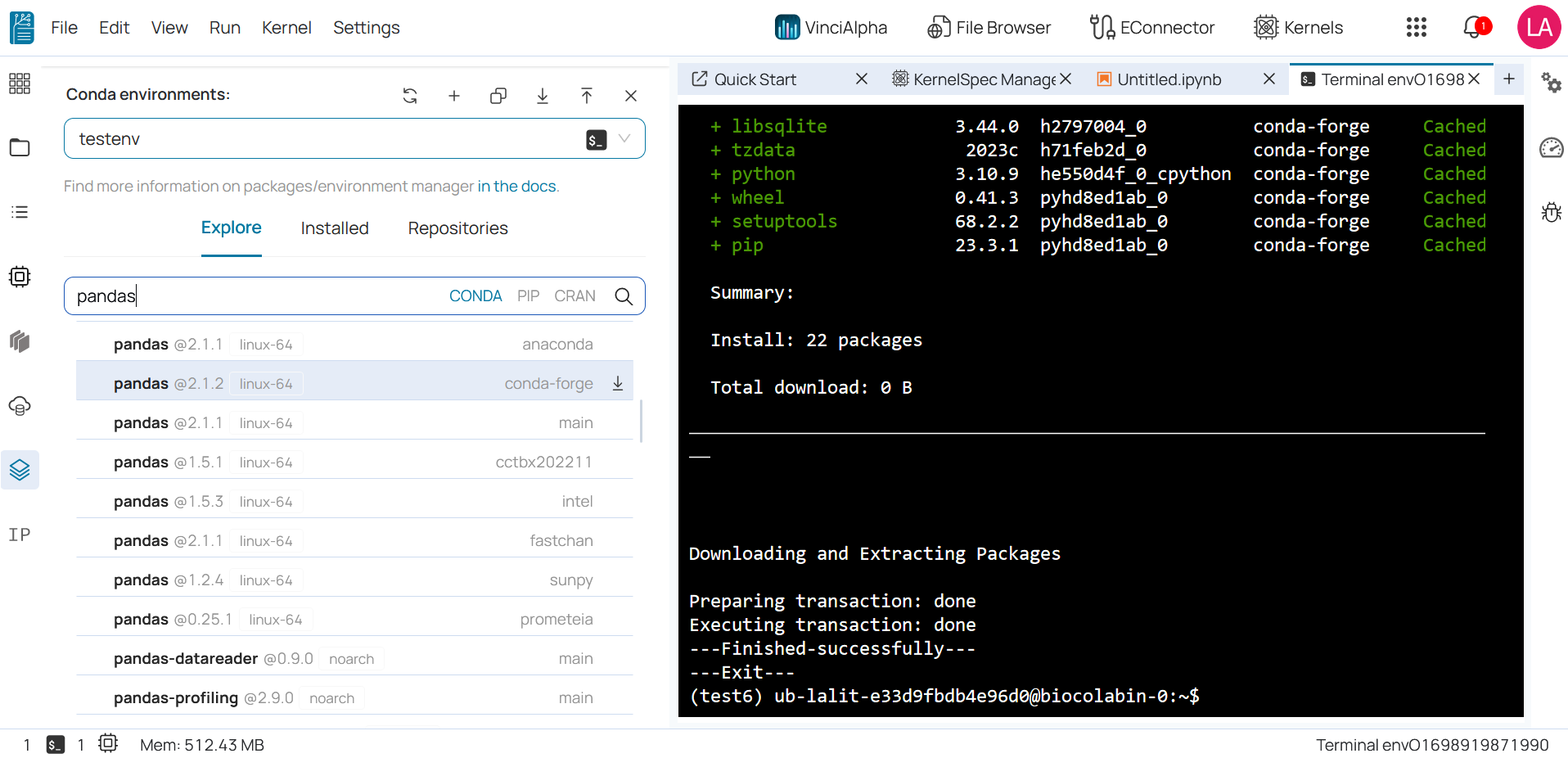
Task: Open the Run menu
Action: click(224, 28)
